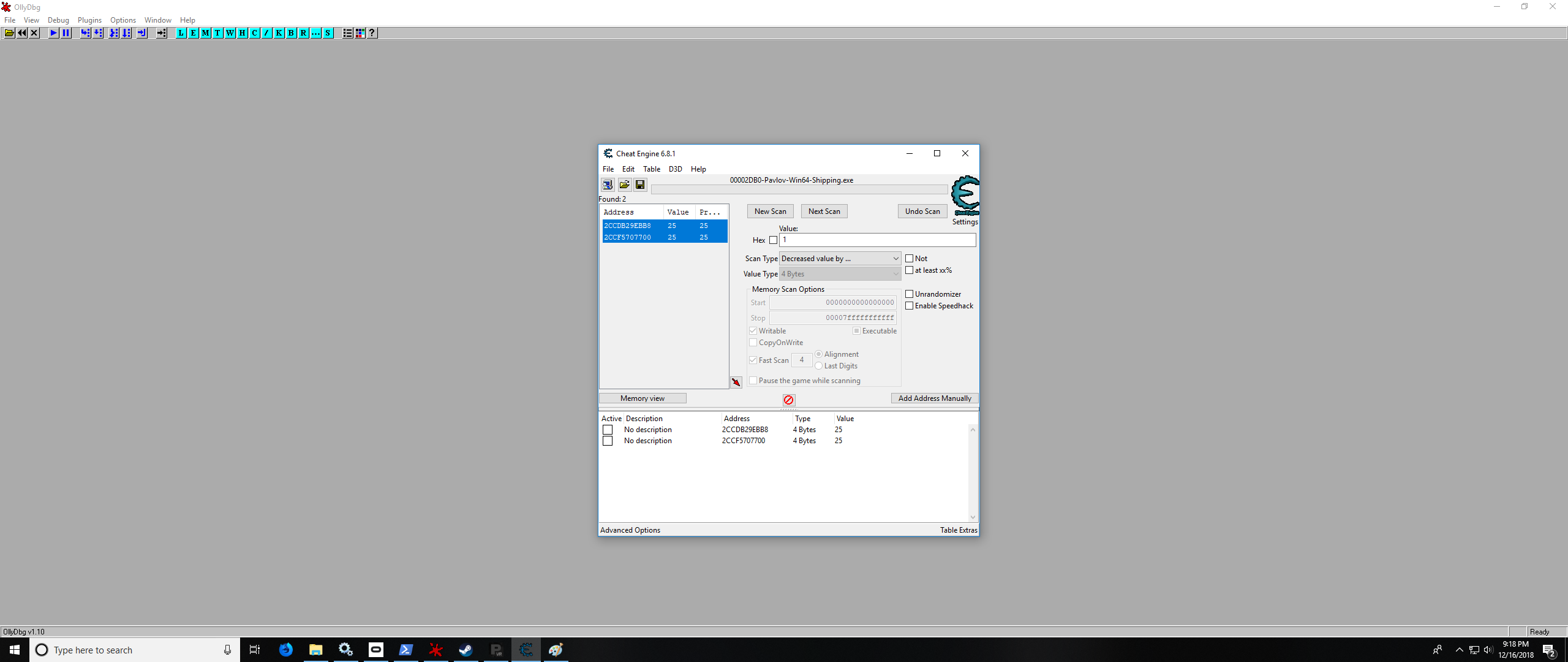Open Cheat Engine Table menu
This screenshot has width=1568, height=662.
tap(652, 169)
